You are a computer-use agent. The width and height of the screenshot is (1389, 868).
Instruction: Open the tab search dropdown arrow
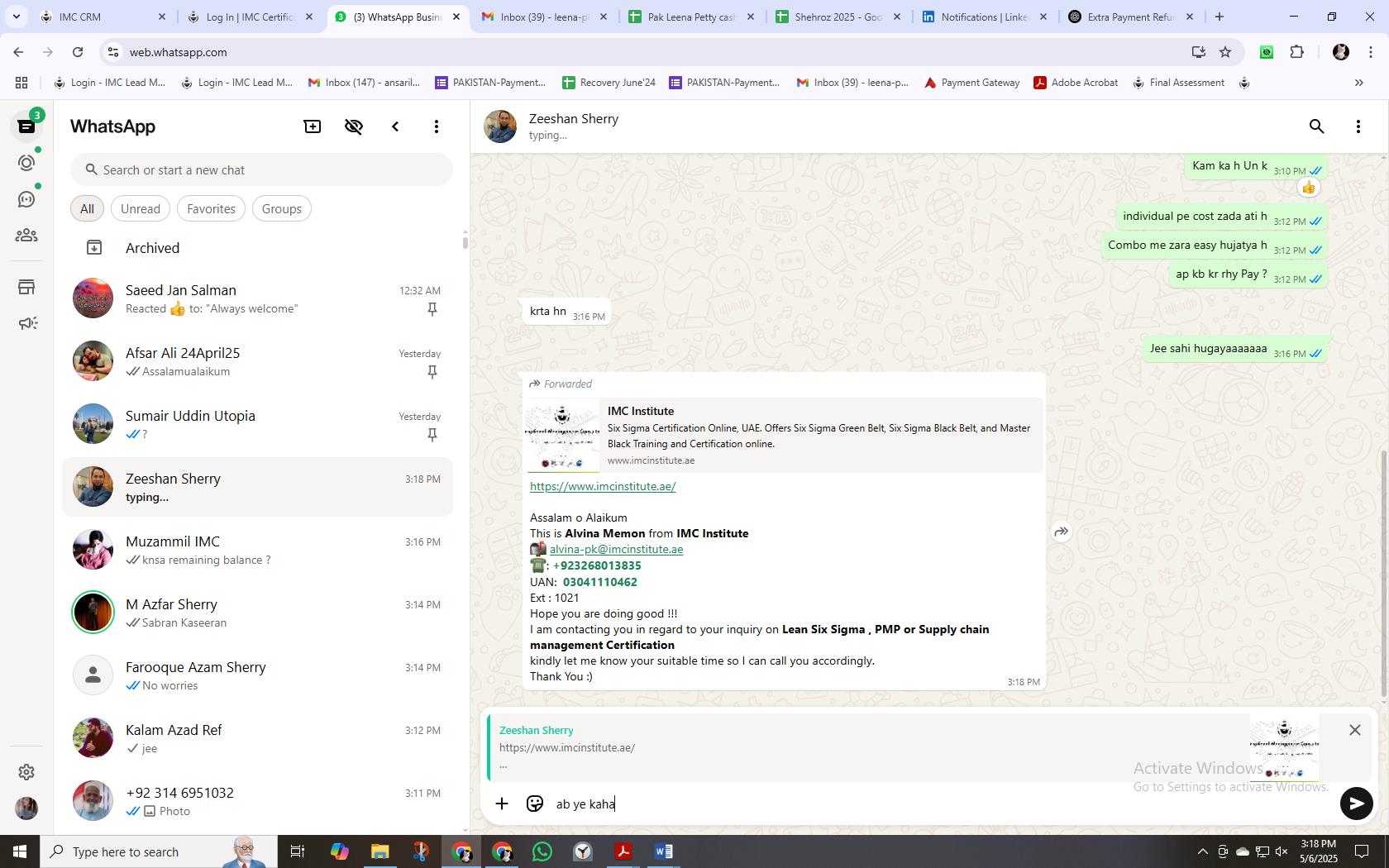[x=16, y=17]
